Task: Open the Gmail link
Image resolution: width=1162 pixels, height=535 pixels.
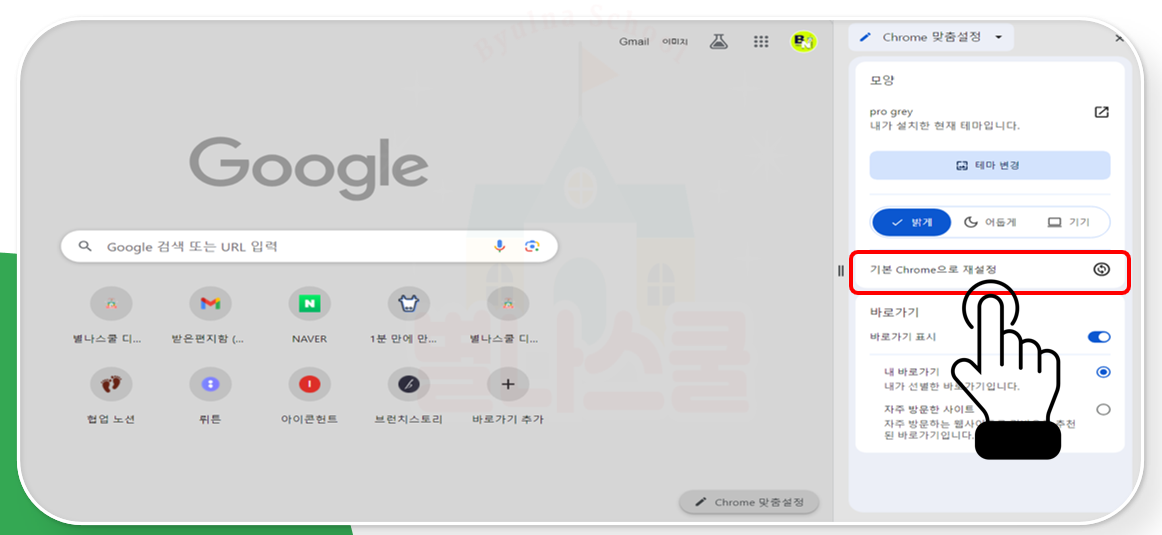Action: pos(634,41)
